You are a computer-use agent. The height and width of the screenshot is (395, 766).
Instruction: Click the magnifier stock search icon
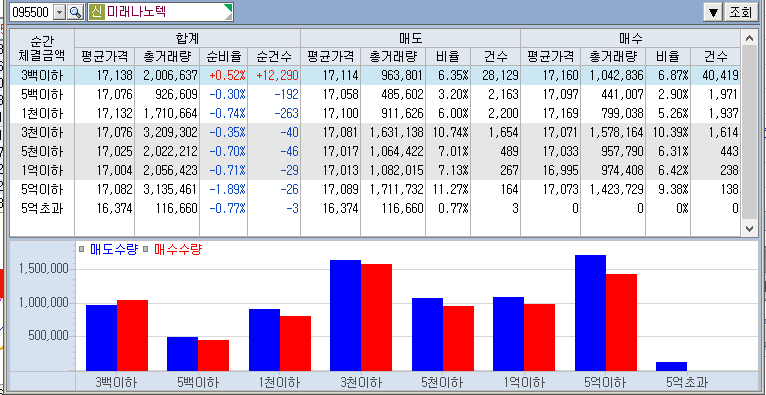point(76,13)
